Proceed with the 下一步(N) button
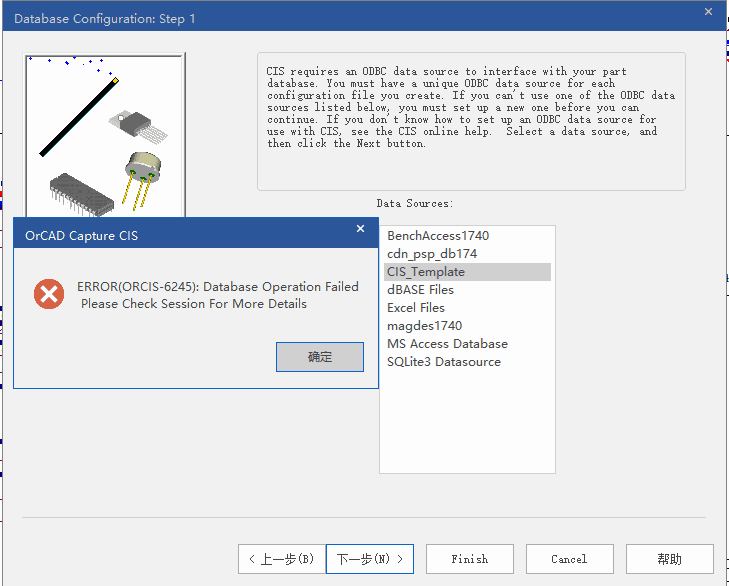 [370, 559]
